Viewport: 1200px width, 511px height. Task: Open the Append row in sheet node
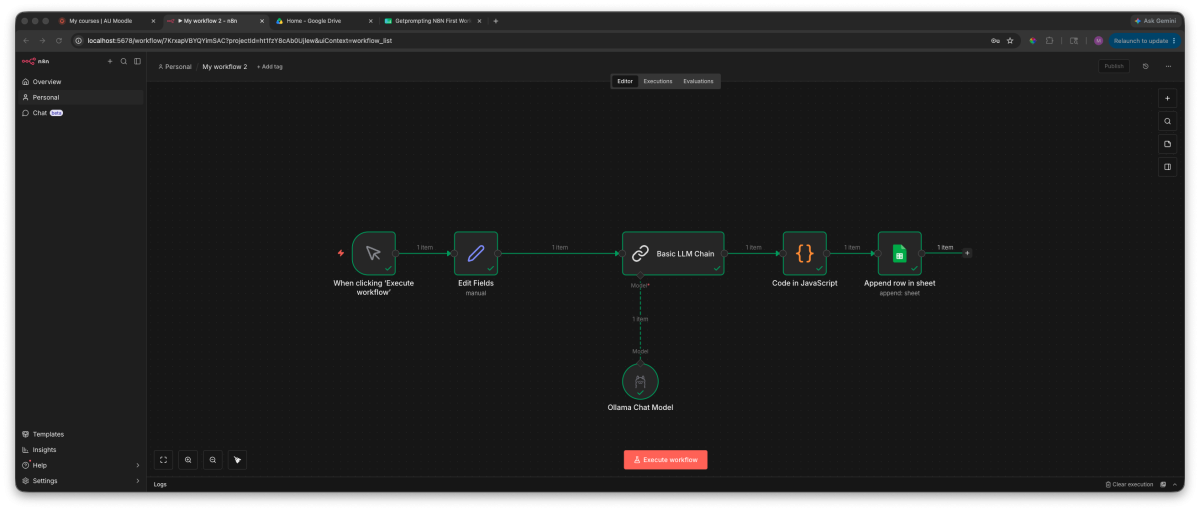click(x=899, y=253)
